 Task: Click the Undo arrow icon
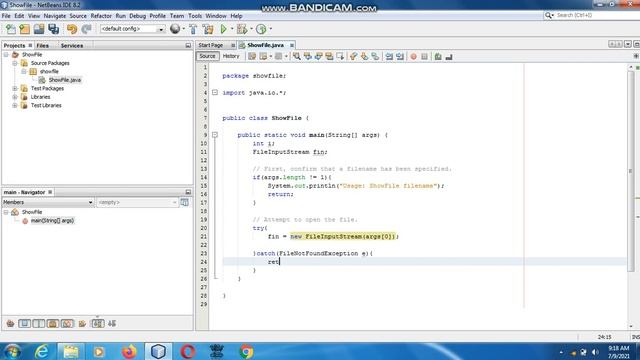[72, 29]
